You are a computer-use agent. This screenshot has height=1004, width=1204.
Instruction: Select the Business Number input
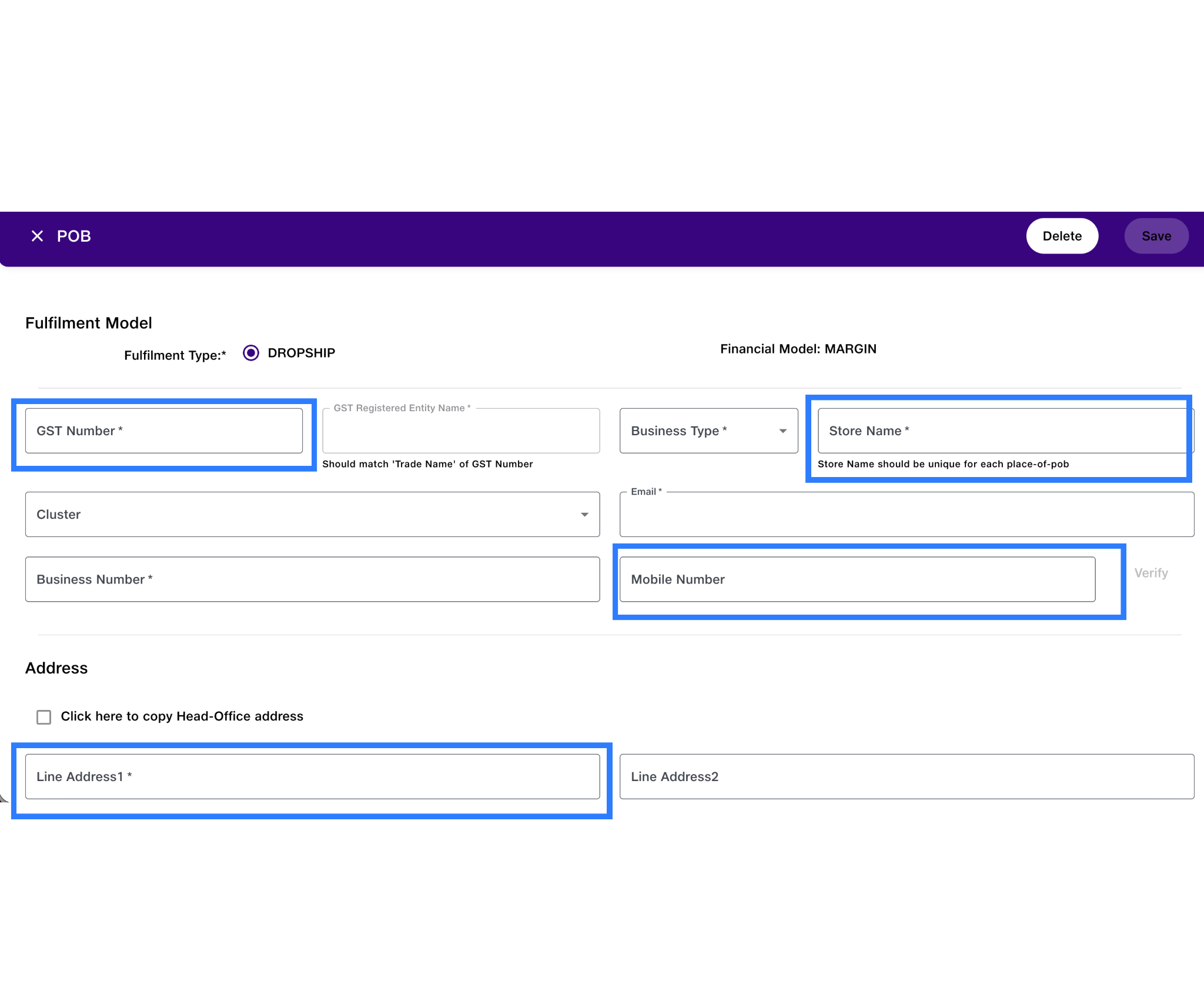(312, 579)
